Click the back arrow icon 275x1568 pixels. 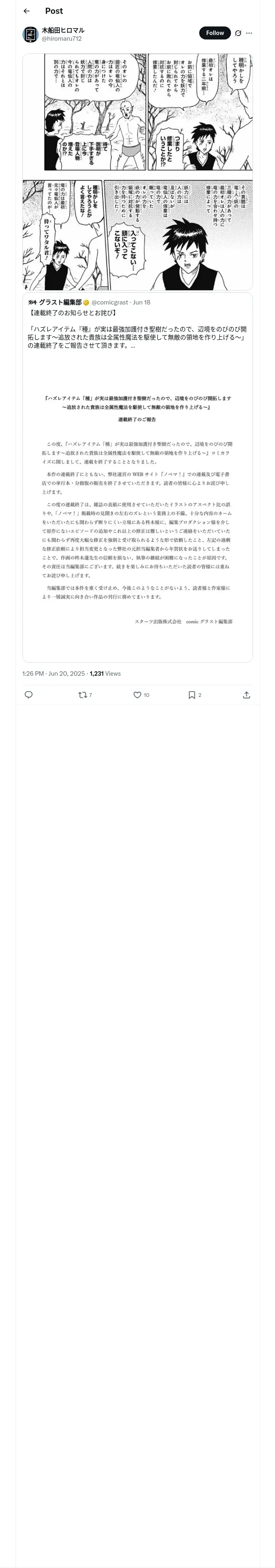pos(26,11)
